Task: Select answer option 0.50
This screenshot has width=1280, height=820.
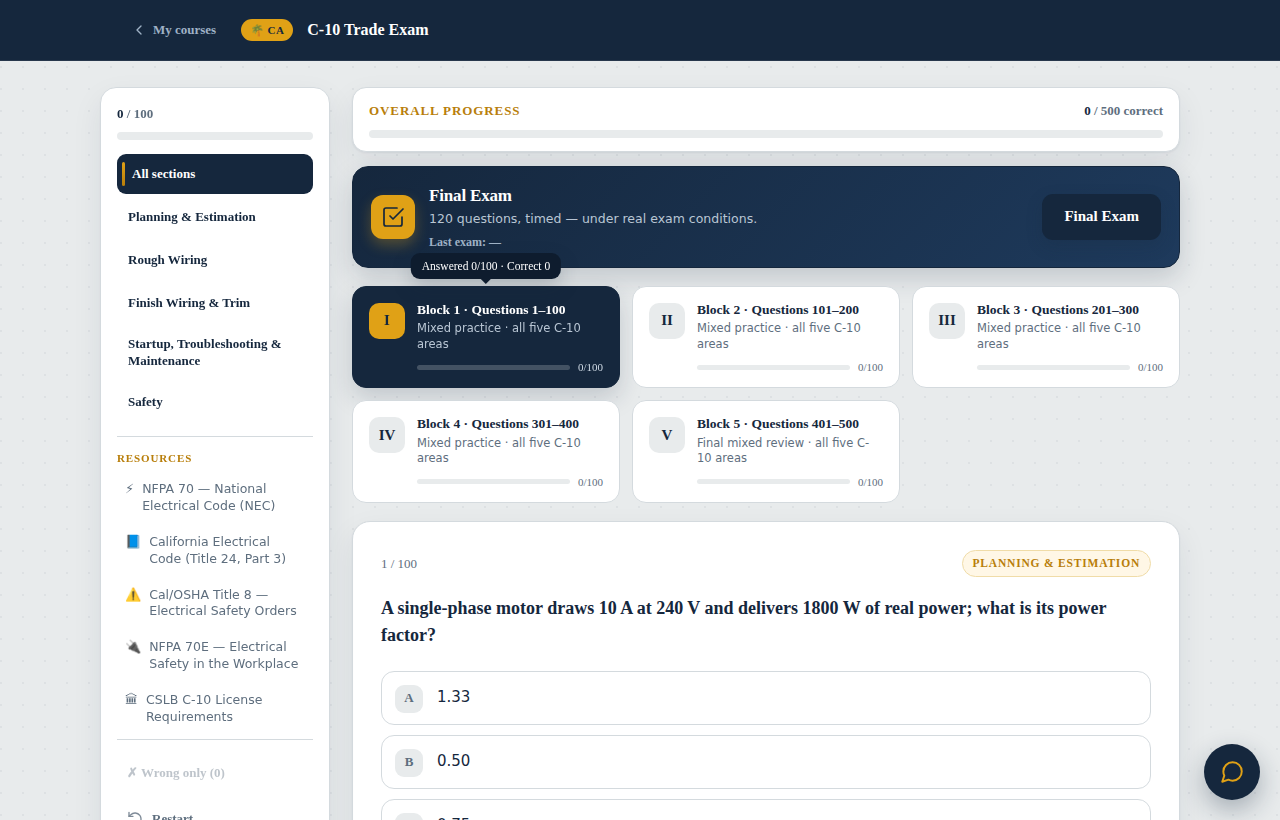Action: tap(766, 762)
